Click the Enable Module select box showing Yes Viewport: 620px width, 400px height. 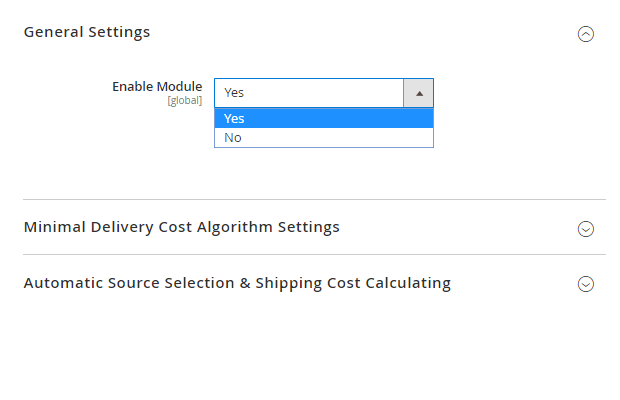click(309, 93)
